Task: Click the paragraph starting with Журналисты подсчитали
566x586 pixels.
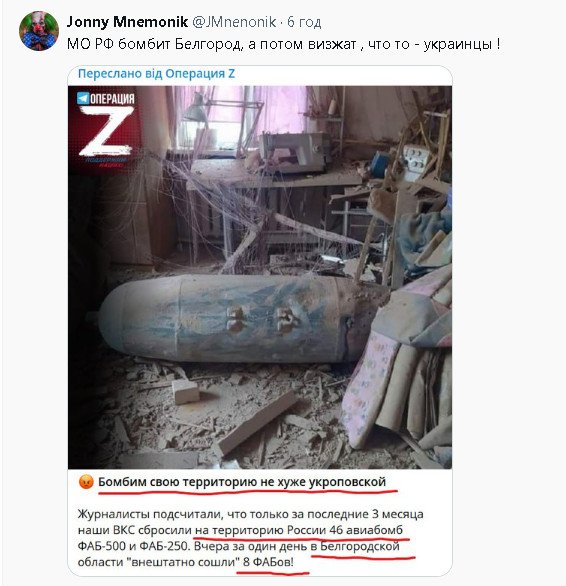Action: click(250, 538)
